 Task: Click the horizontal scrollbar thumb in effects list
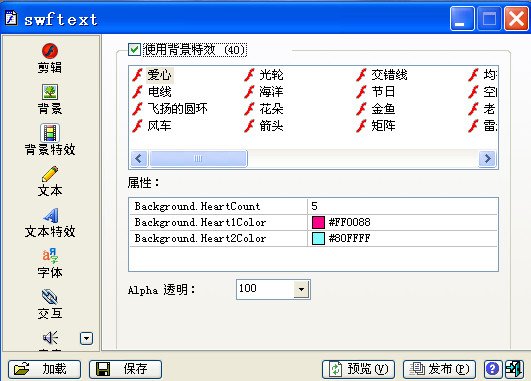[x=198, y=158]
